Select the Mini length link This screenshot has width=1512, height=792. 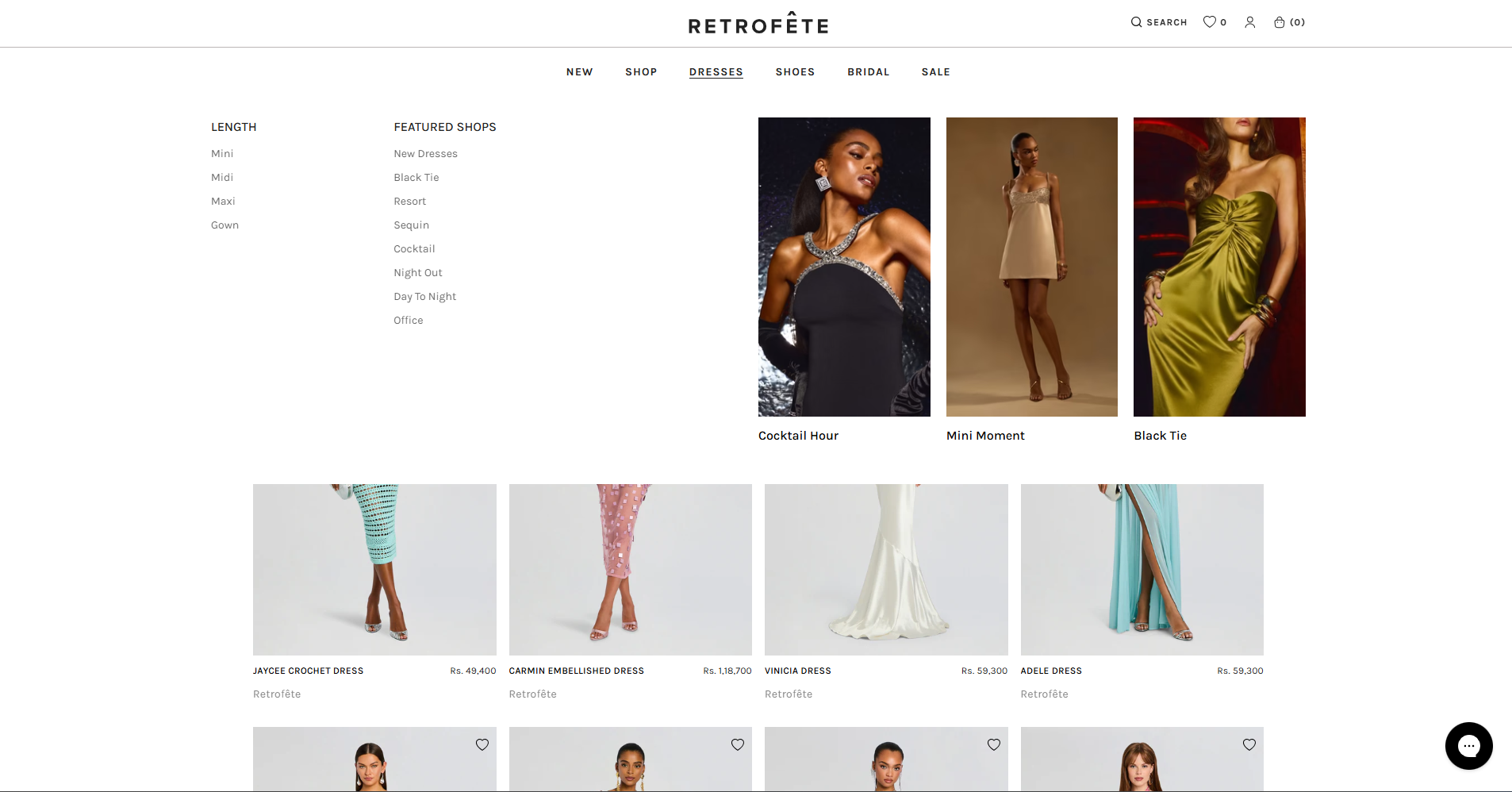click(222, 154)
